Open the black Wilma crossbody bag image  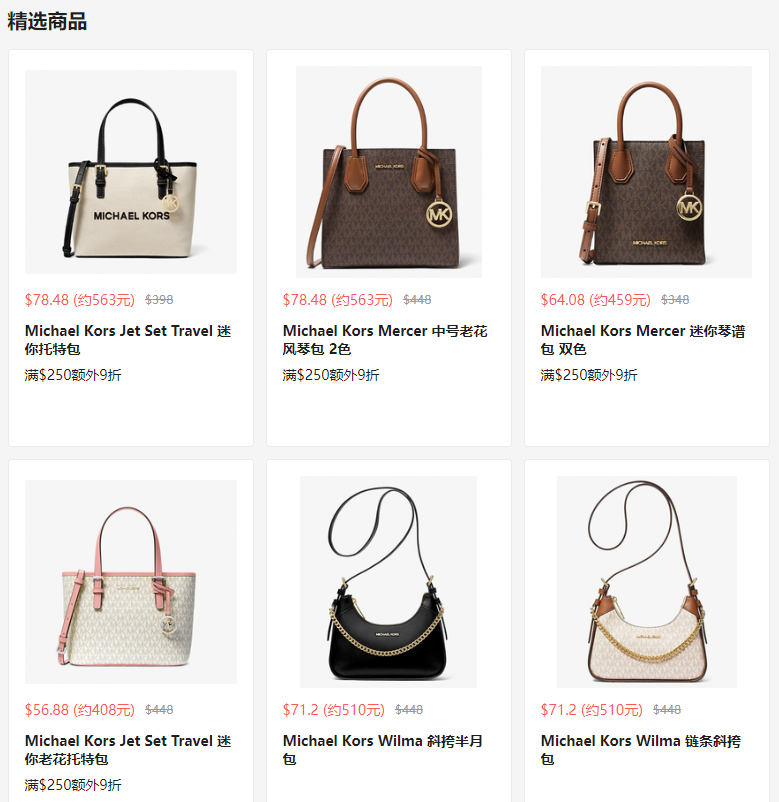[388, 582]
